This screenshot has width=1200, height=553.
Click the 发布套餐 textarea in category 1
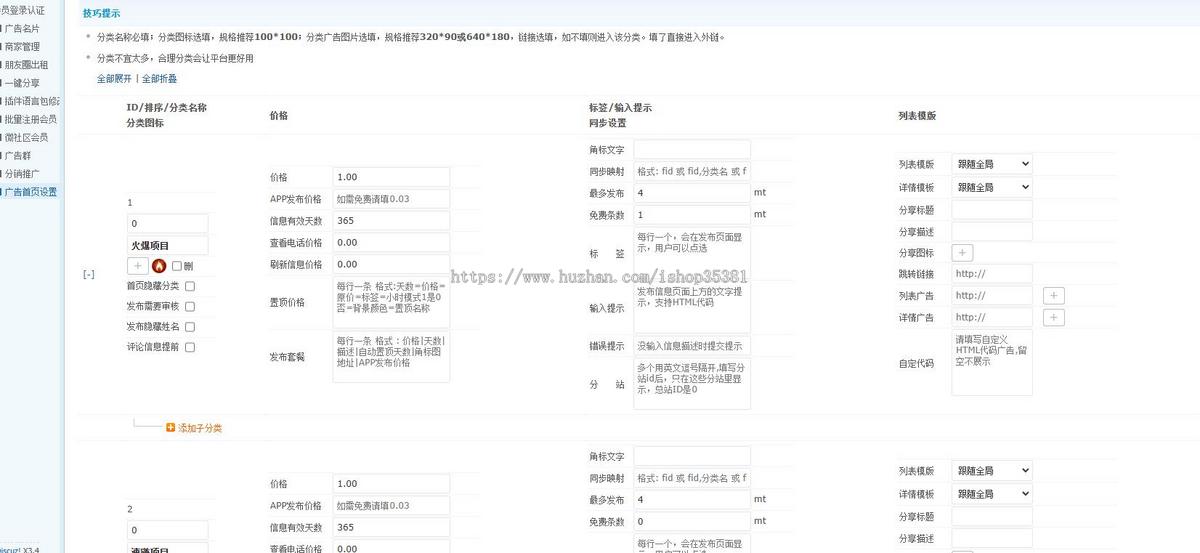(x=391, y=357)
